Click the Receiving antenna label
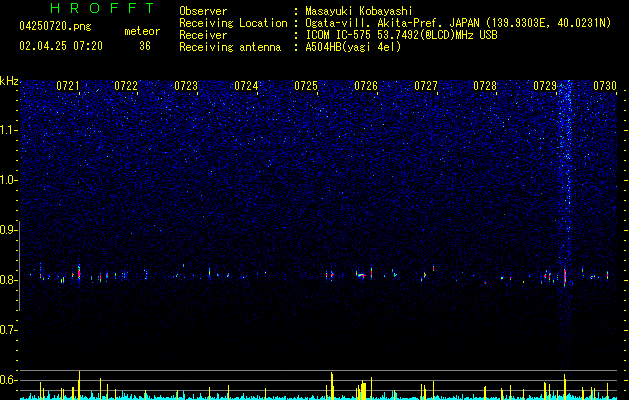Image resolution: width=629 pixels, height=400 pixels. pyautogui.click(x=230, y=47)
